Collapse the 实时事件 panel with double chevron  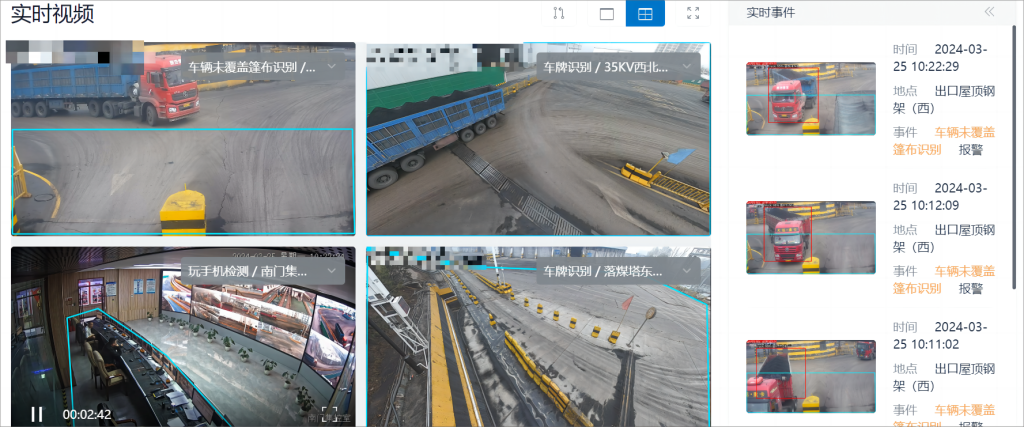coord(990,12)
